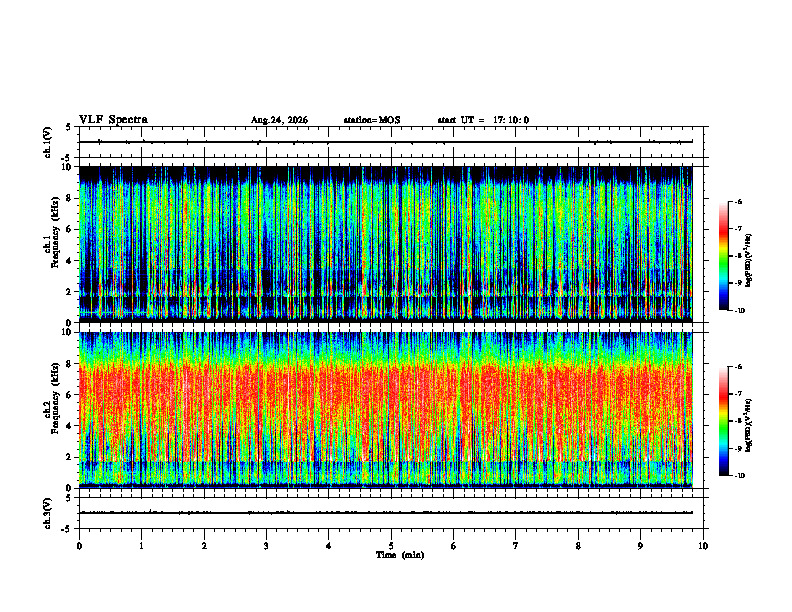The image size is (792, 612).
Task: Click the 1 minute tick on time axis
Action: click(x=141, y=546)
